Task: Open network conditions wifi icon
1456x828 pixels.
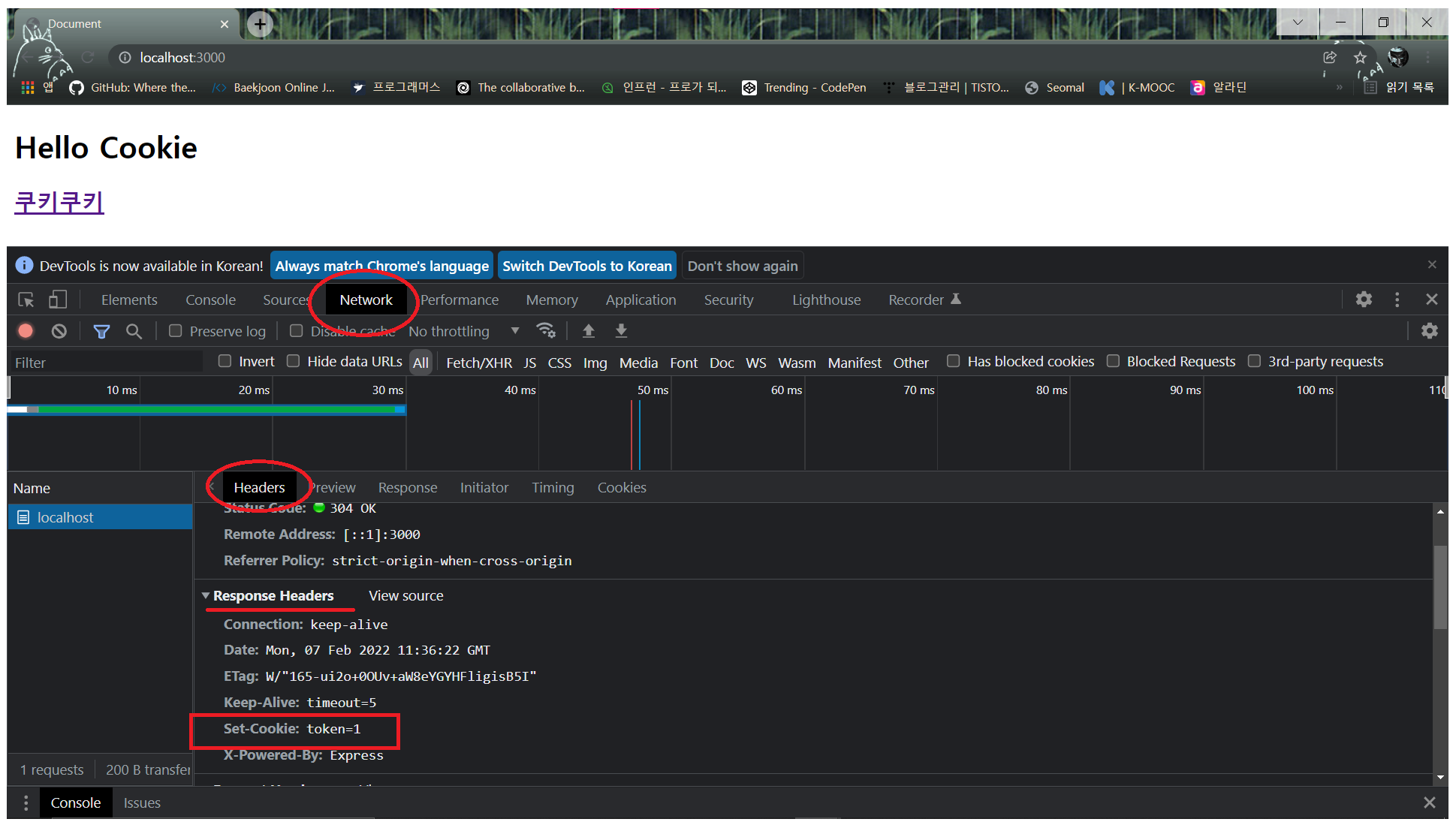Action: click(x=546, y=330)
